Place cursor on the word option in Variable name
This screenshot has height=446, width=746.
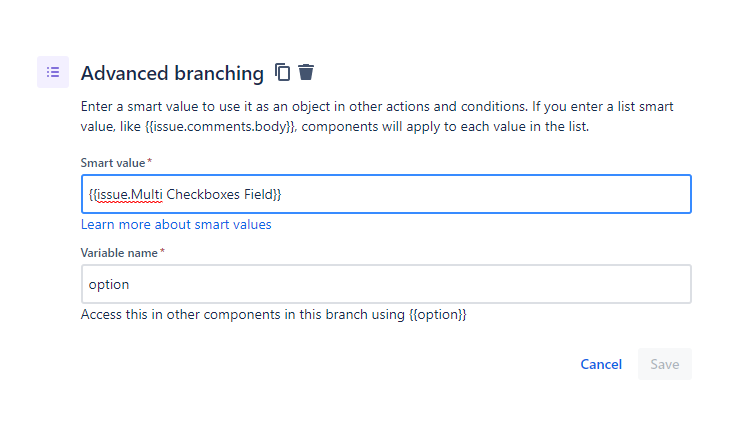[x=109, y=285]
